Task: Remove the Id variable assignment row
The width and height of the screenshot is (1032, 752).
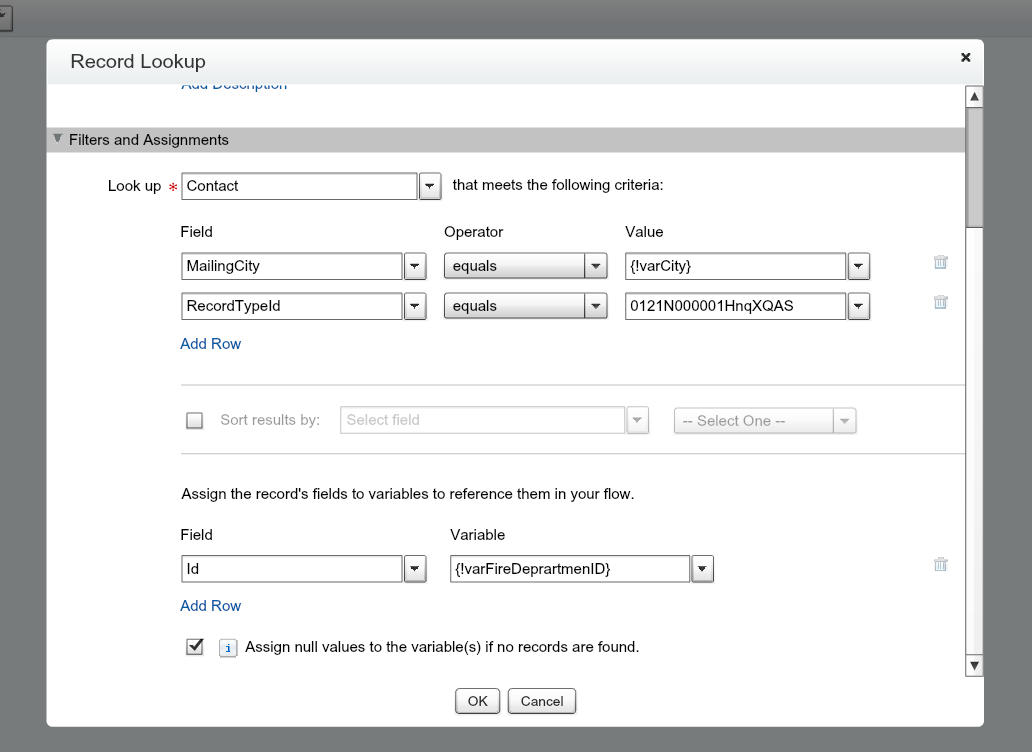Action: [940, 565]
